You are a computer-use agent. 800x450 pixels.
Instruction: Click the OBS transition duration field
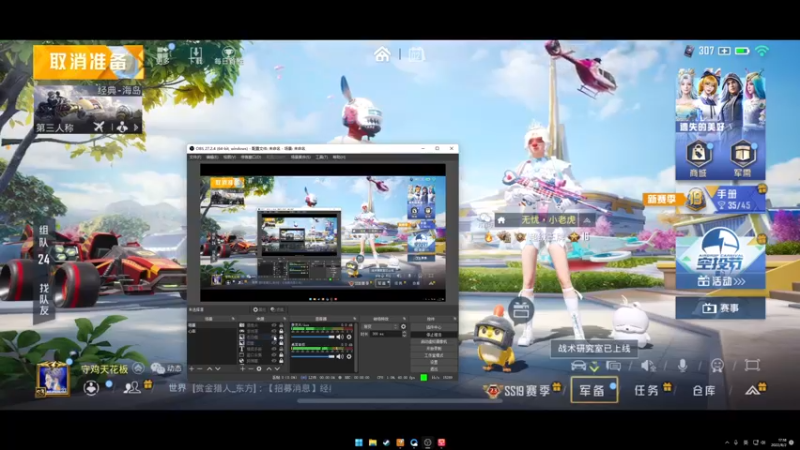386,334
